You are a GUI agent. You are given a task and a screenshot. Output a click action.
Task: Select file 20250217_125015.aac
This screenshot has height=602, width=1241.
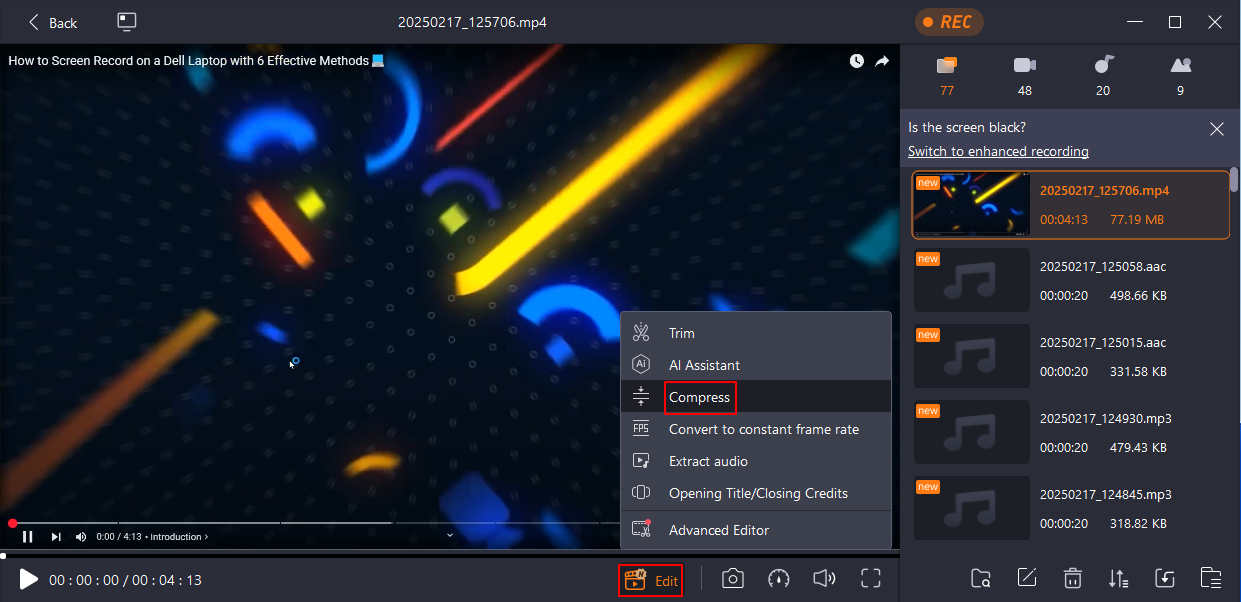[x=1071, y=357]
